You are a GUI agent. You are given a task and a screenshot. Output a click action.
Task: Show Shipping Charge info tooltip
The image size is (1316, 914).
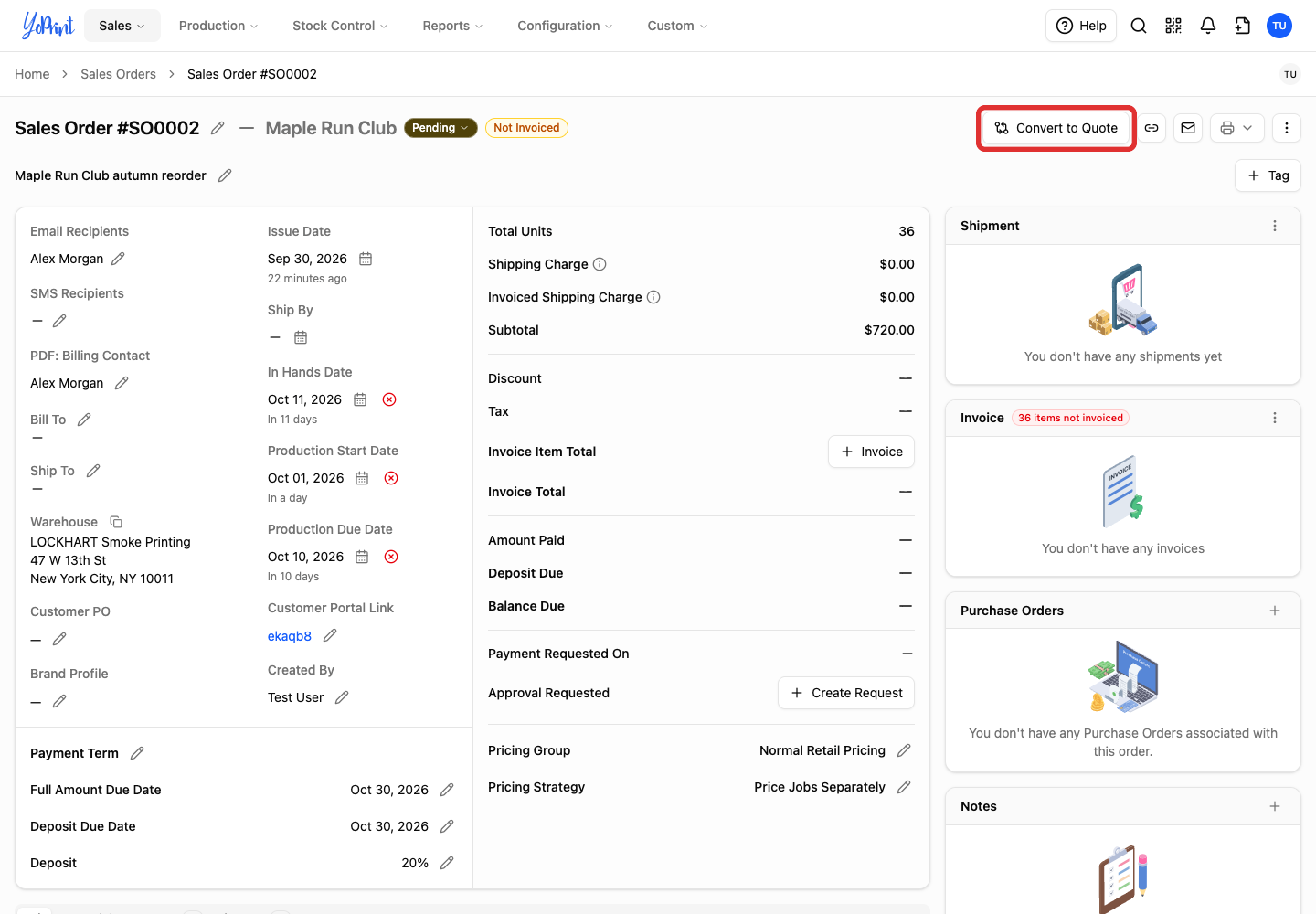600,264
